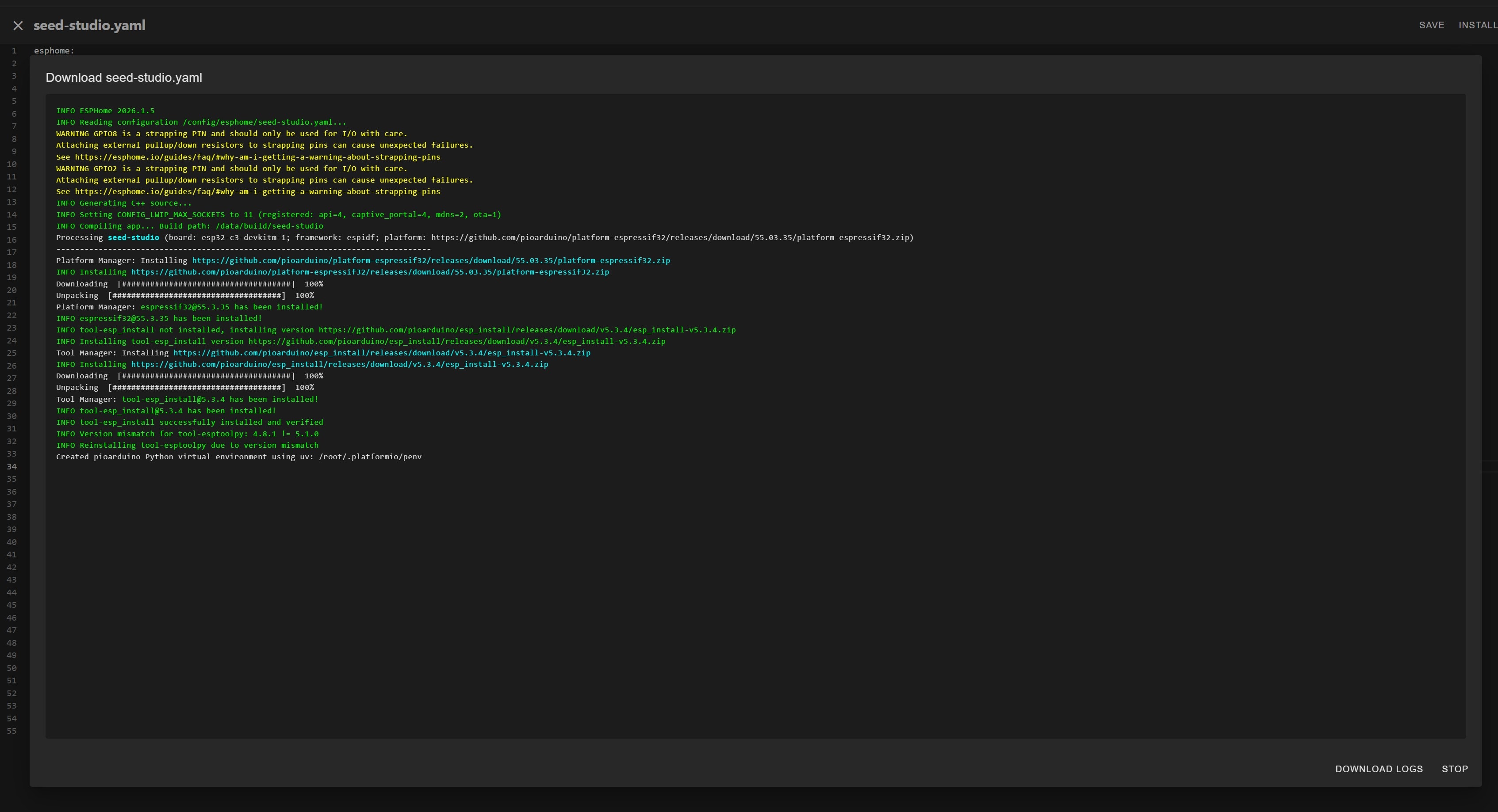
Task: Open the Tool Manager esp_install-v5.3.4.zip link
Action: [x=382, y=353]
